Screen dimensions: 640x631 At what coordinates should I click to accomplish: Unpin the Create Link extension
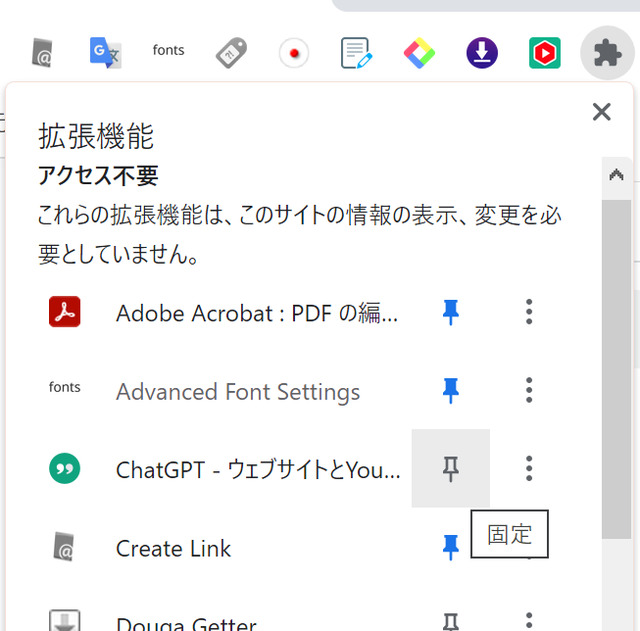451,547
